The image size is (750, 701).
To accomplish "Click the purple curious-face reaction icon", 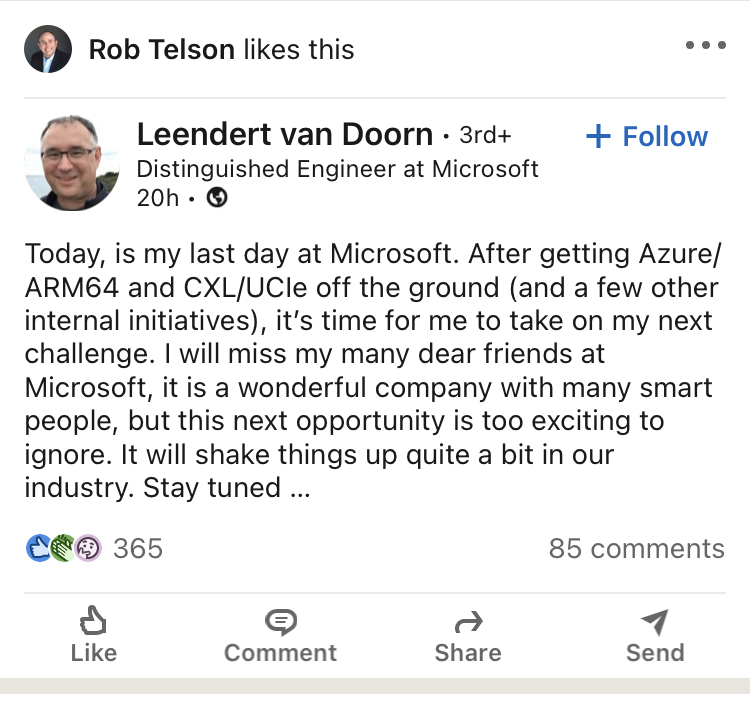I will (88, 548).
